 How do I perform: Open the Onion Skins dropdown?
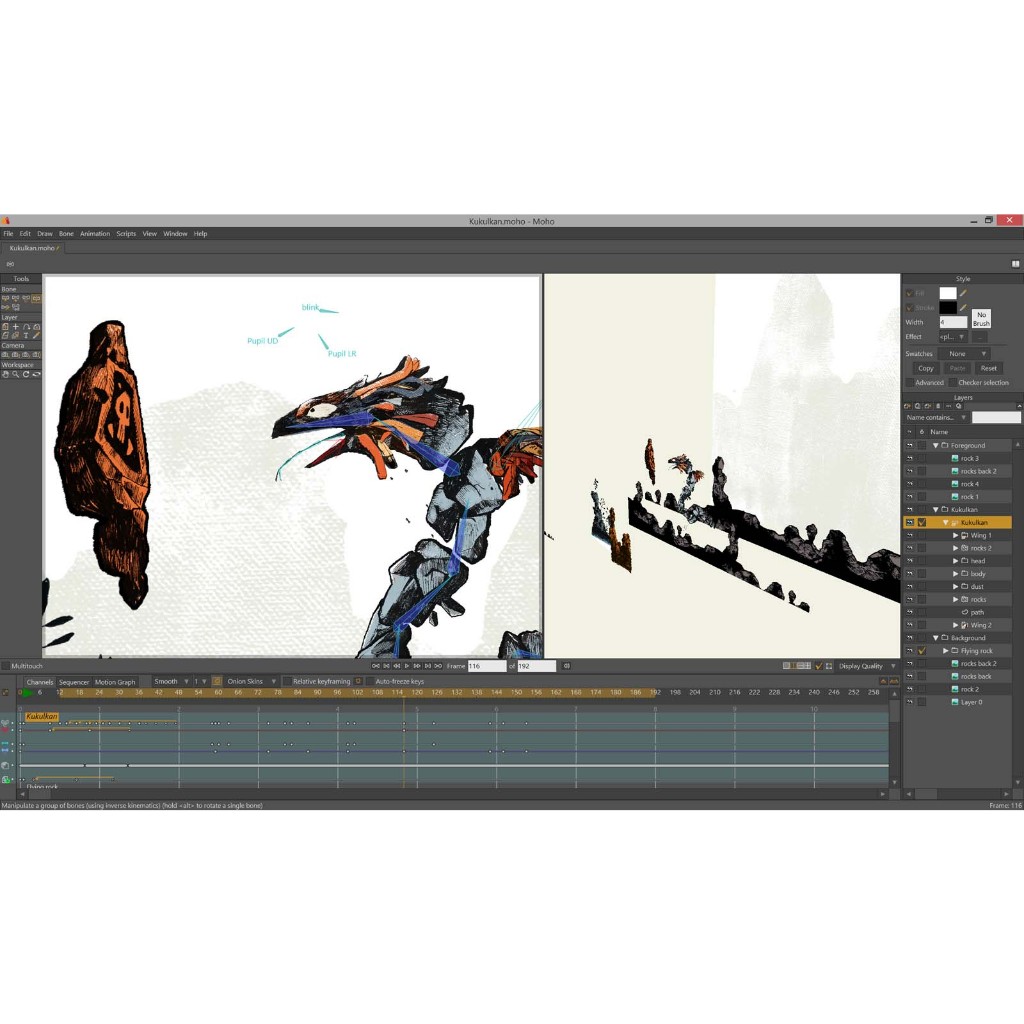point(251,681)
